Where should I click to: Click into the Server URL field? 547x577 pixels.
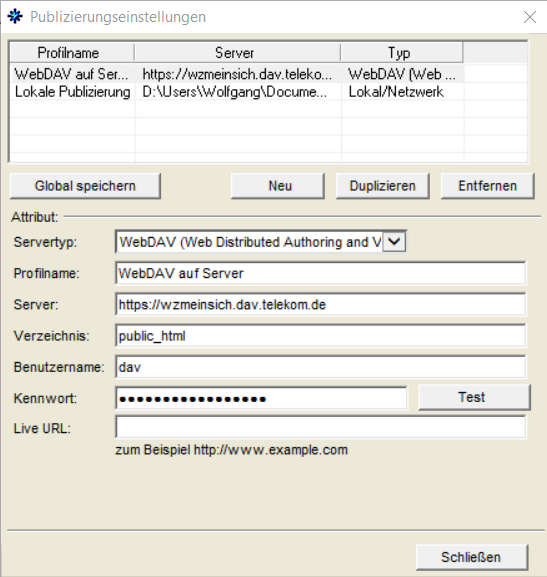[x=321, y=304]
